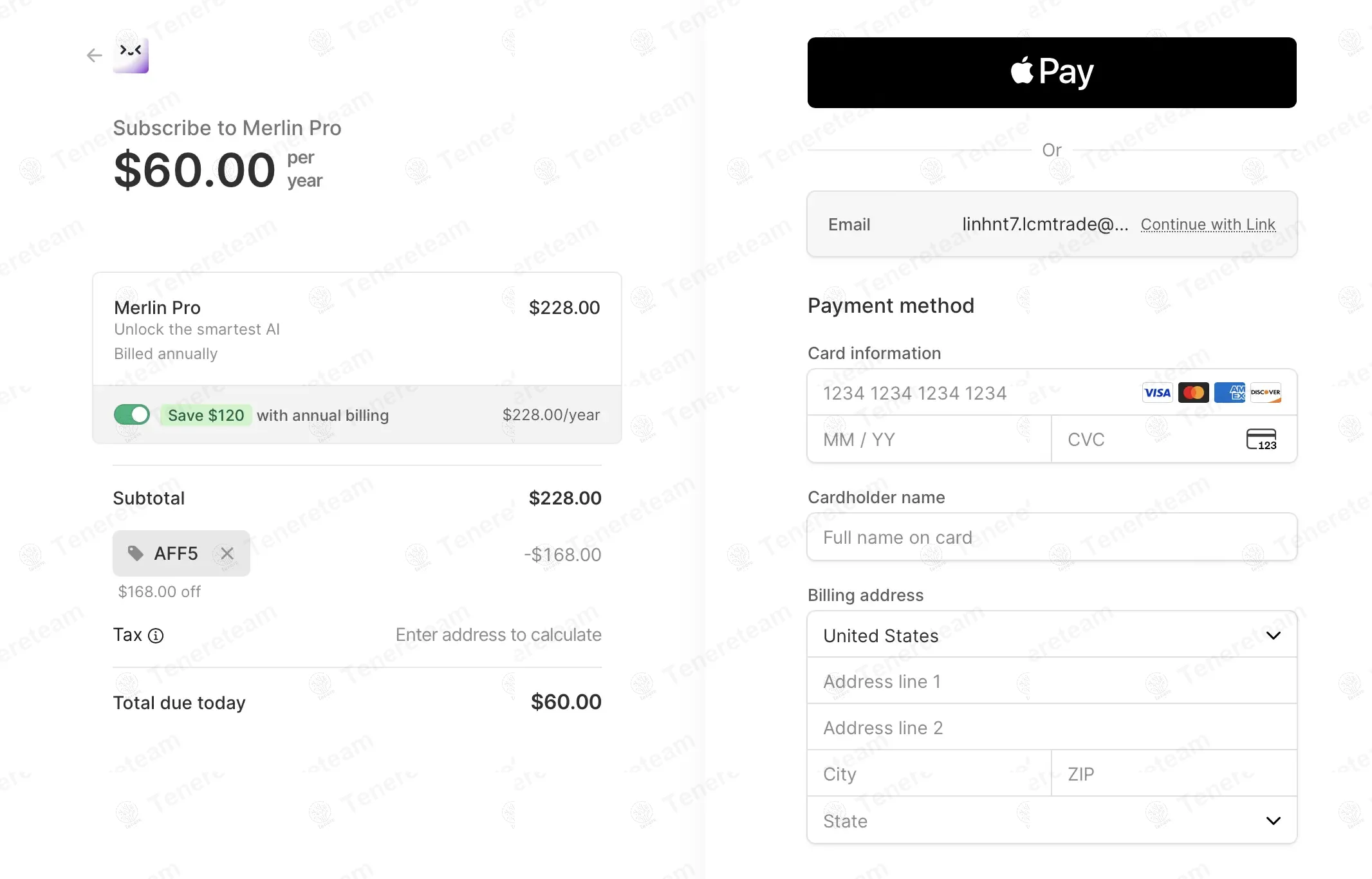Click the City input field

click(929, 774)
